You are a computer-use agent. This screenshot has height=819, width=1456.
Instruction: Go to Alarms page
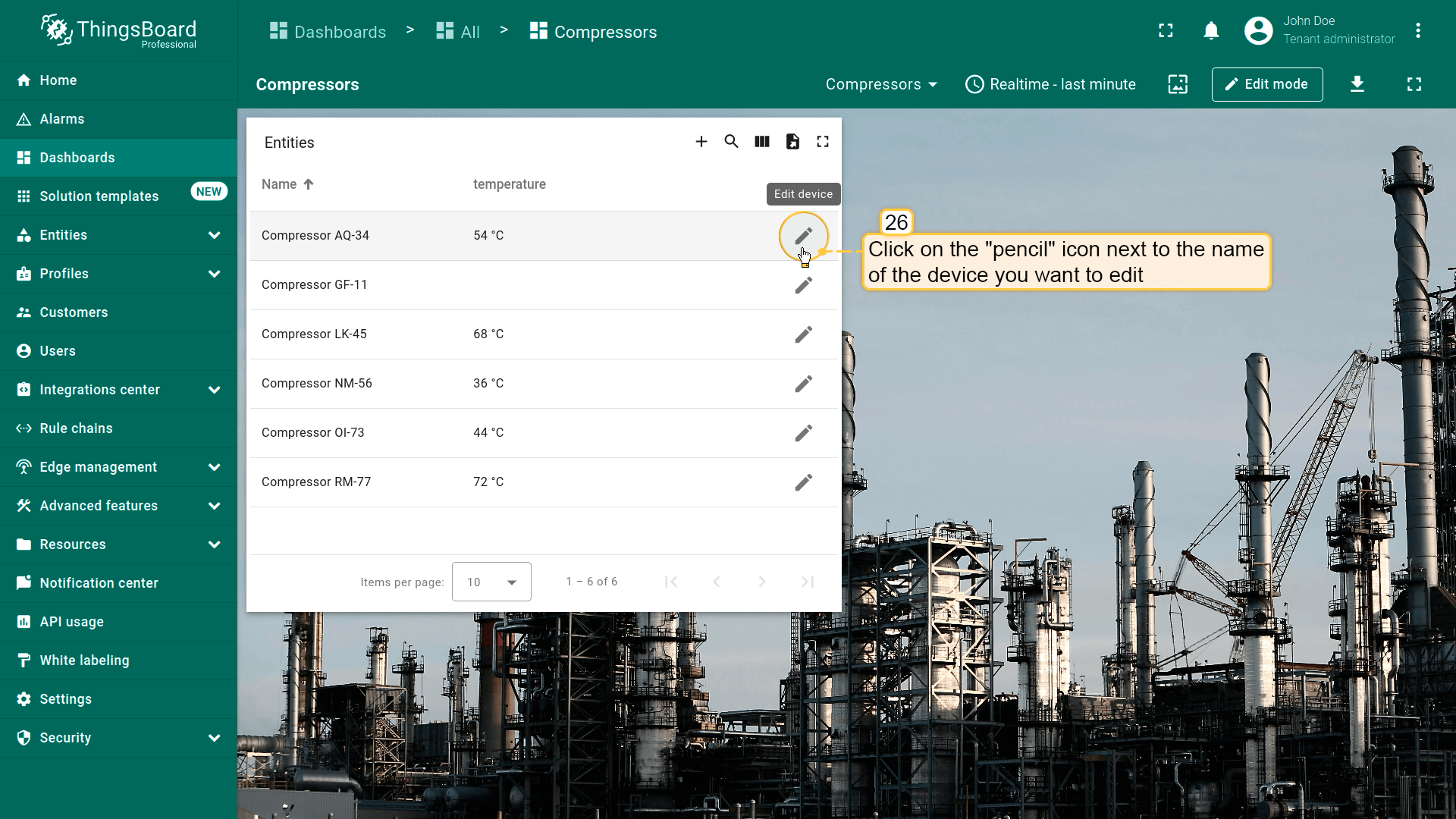[x=62, y=119]
